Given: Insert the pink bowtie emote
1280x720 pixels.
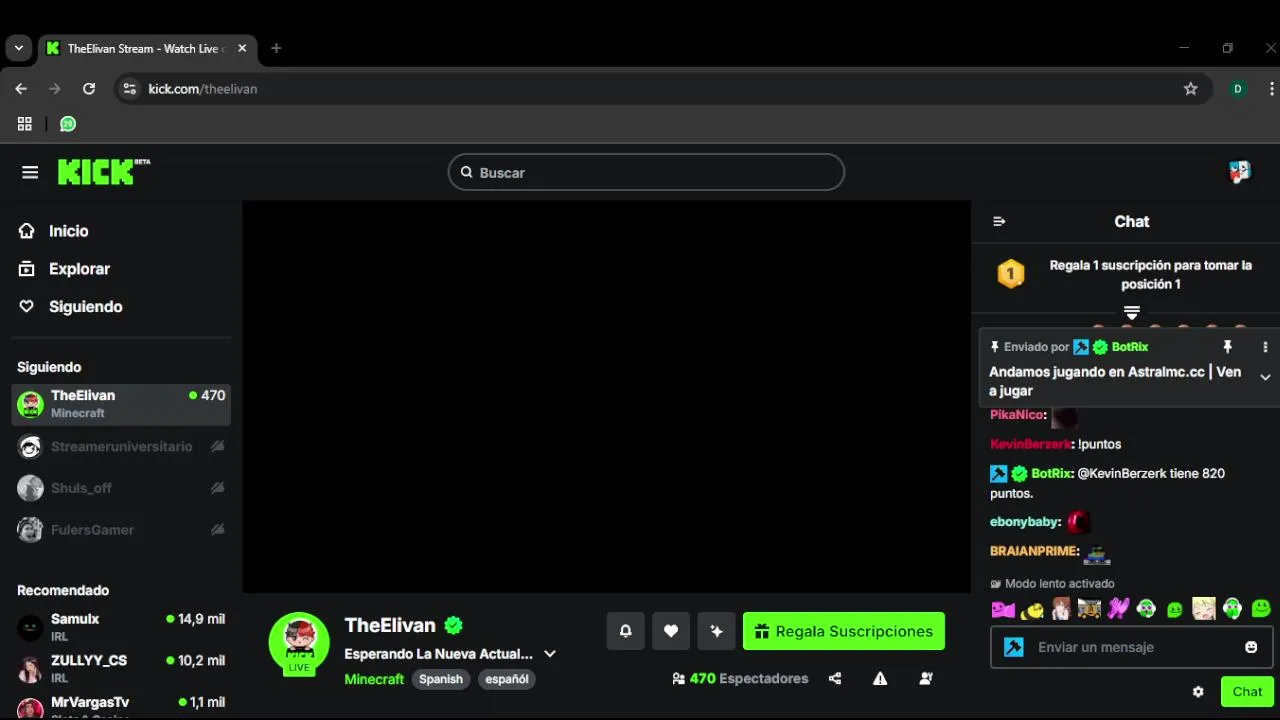Looking at the screenshot, I should point(1003,609).
